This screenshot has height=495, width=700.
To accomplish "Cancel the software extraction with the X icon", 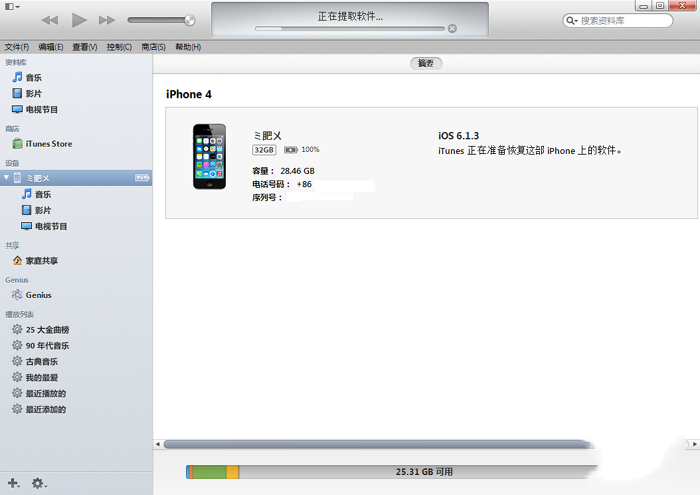I will click(x=452, y=29).
